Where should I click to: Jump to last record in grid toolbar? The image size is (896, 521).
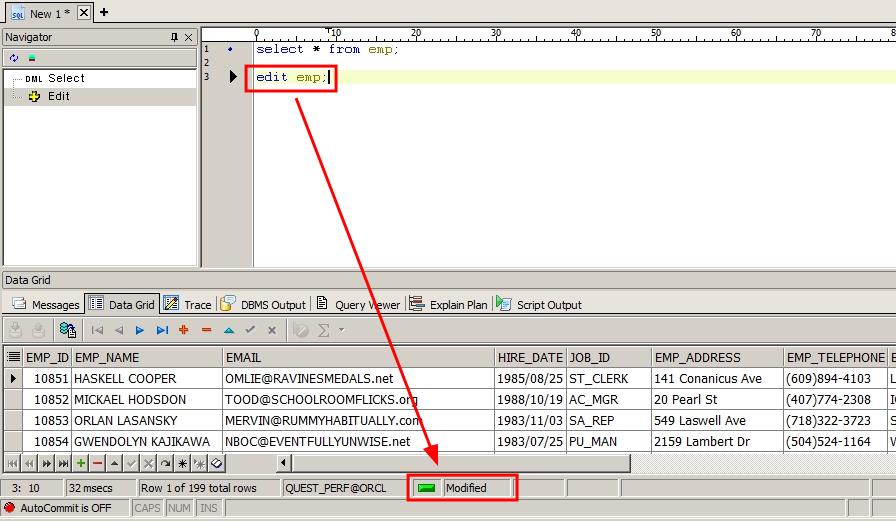click(162, 330)
